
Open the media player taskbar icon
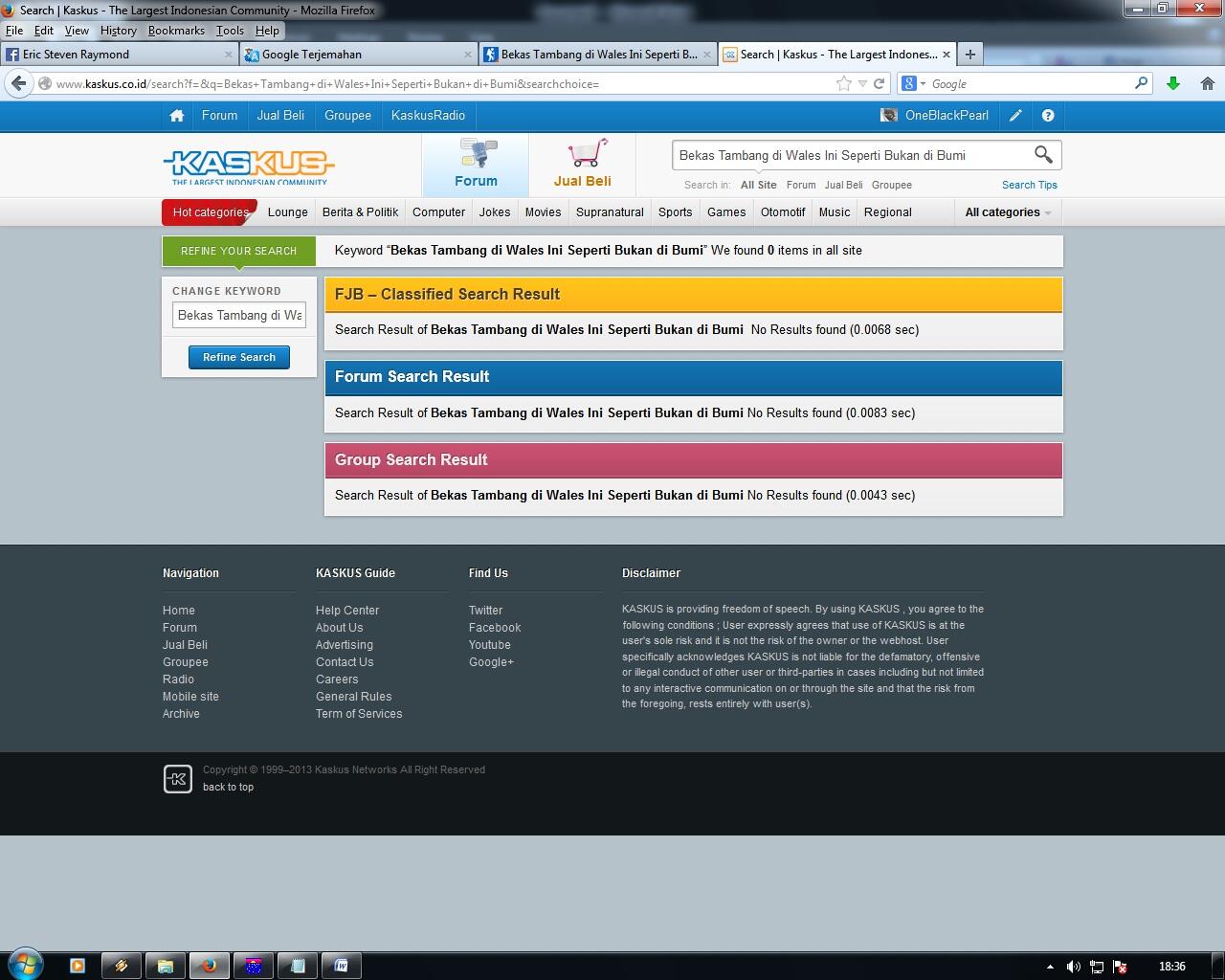pos(78,966)
